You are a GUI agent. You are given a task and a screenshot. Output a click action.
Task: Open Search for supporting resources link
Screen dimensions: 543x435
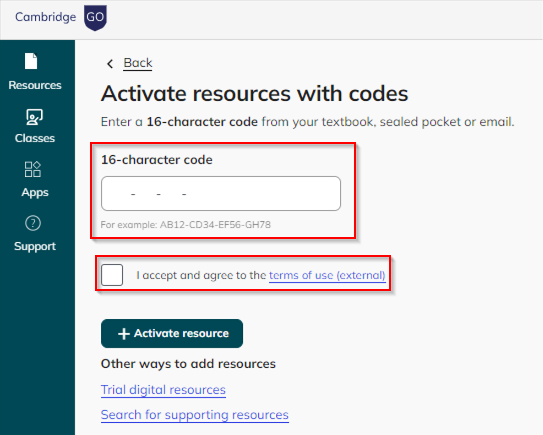195,415
